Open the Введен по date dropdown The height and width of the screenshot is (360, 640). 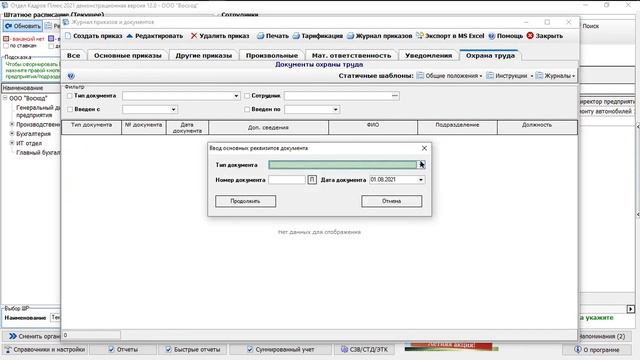336,109
